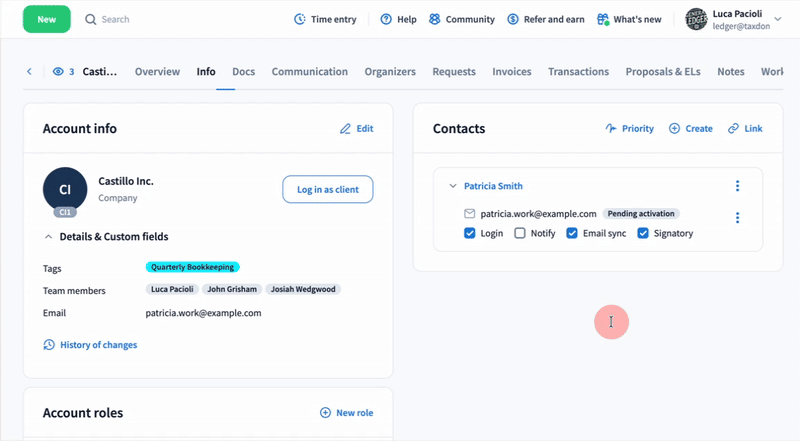The height and width of the screenshot is (441, 800).
Task: Uncheck the Login checkbox
Action: point(470,233)
